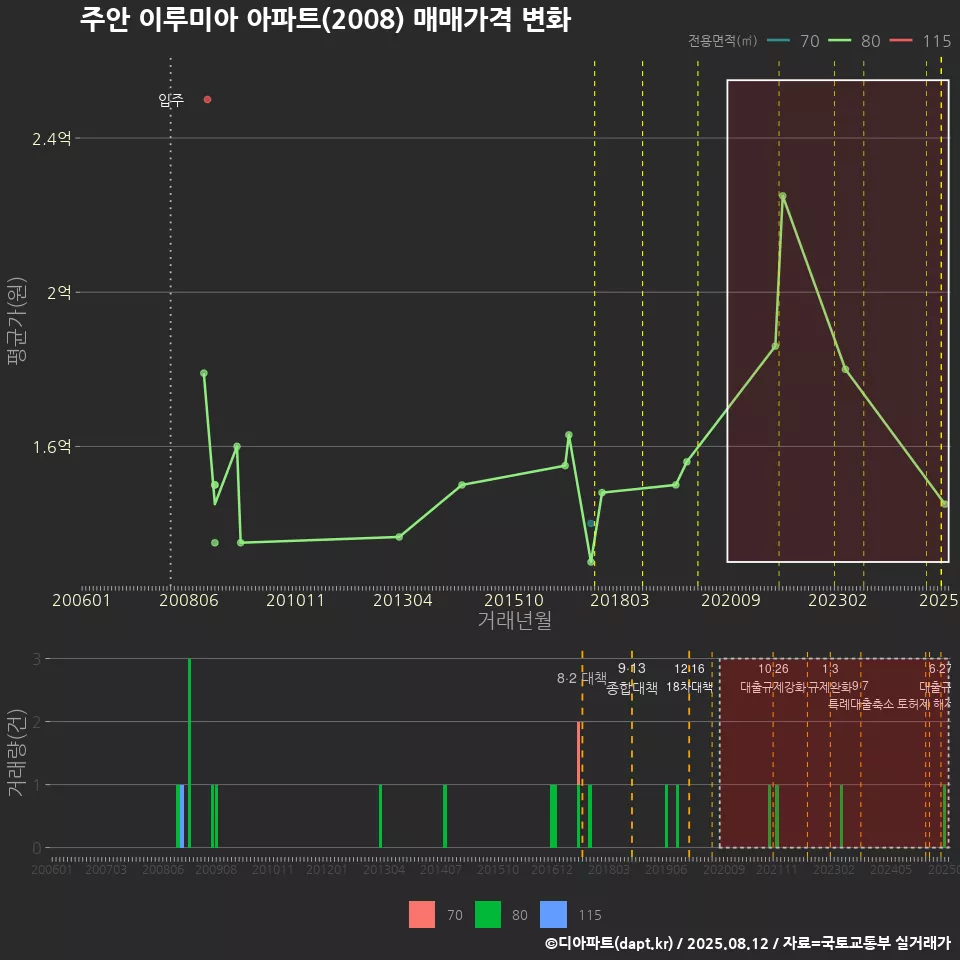
Task: Click 201011 label on price chart axis
Action: (x=295, y=600)
